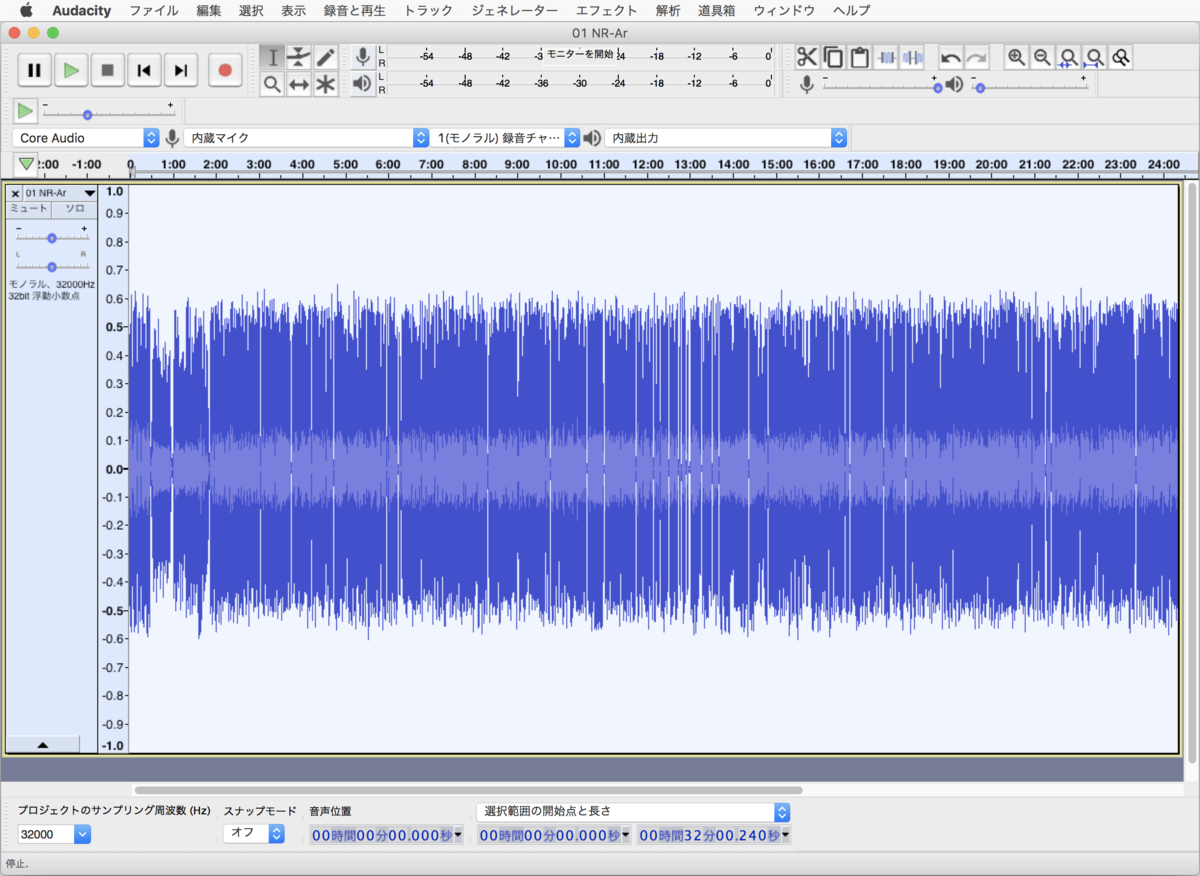This screenshot has height=876, width=1200.
Task: Open the 解析 menu
Action: [x=668, y=11]
